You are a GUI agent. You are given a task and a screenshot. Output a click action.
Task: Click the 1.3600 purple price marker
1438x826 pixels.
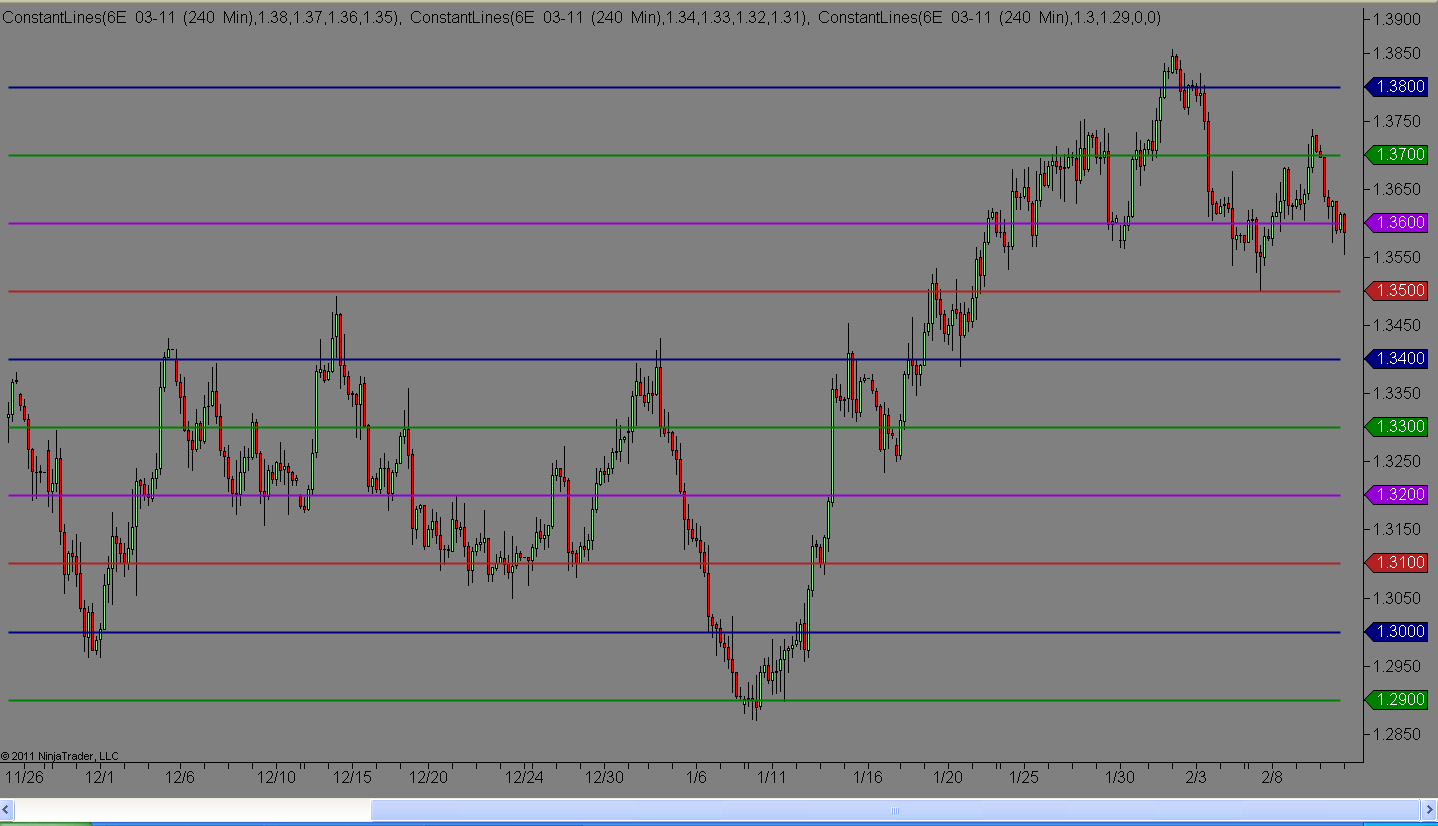pos(1396,223)
